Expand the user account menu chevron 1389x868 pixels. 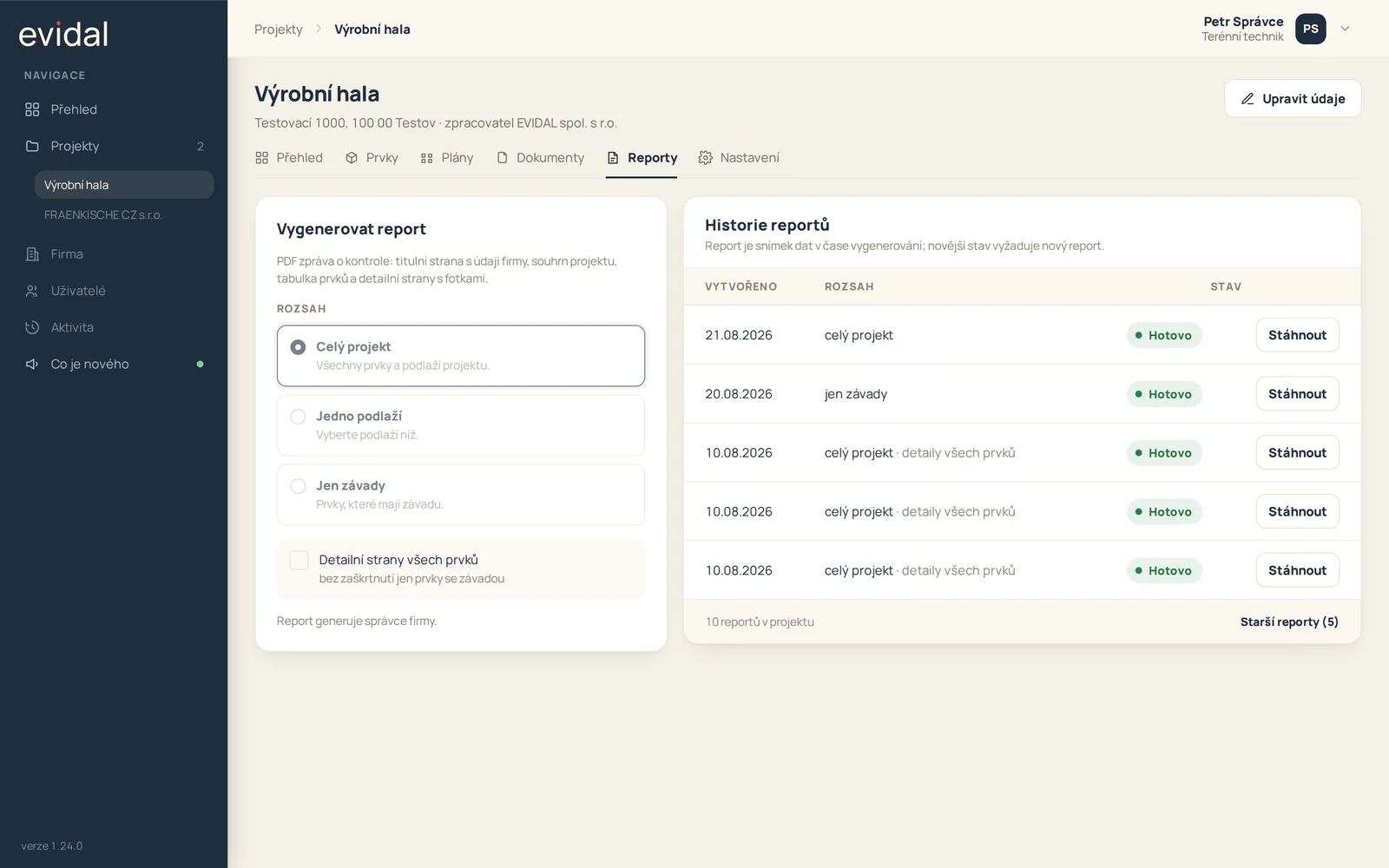tap(1346, 29)
